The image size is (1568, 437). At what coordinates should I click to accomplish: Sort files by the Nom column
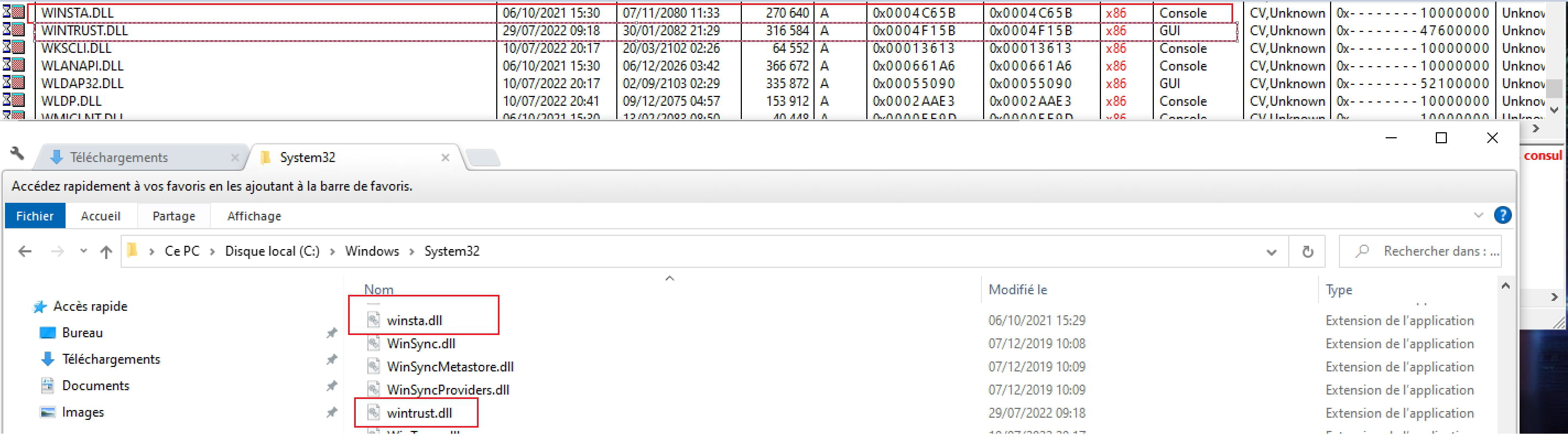click(x=378, y=290)
